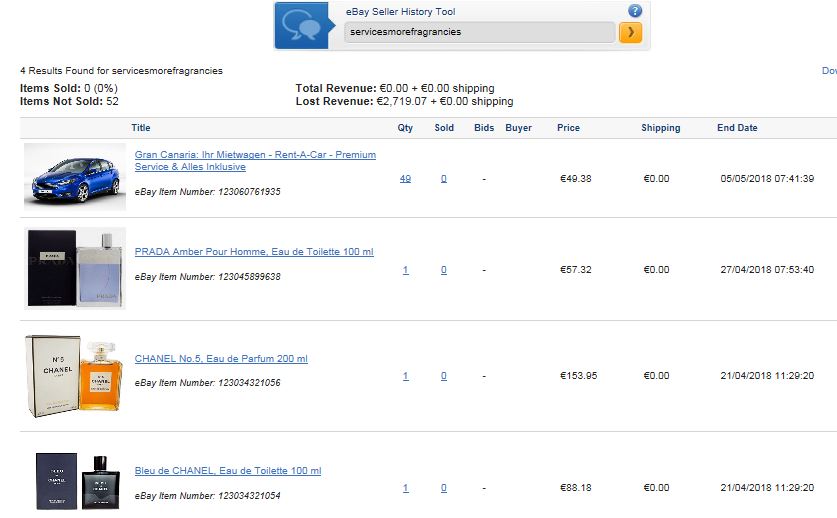Image resolution: width=837 pixels, height=518 pixels.
Task: Open the PRADA Amber perfume thumbnail
Action: point(75,269)
